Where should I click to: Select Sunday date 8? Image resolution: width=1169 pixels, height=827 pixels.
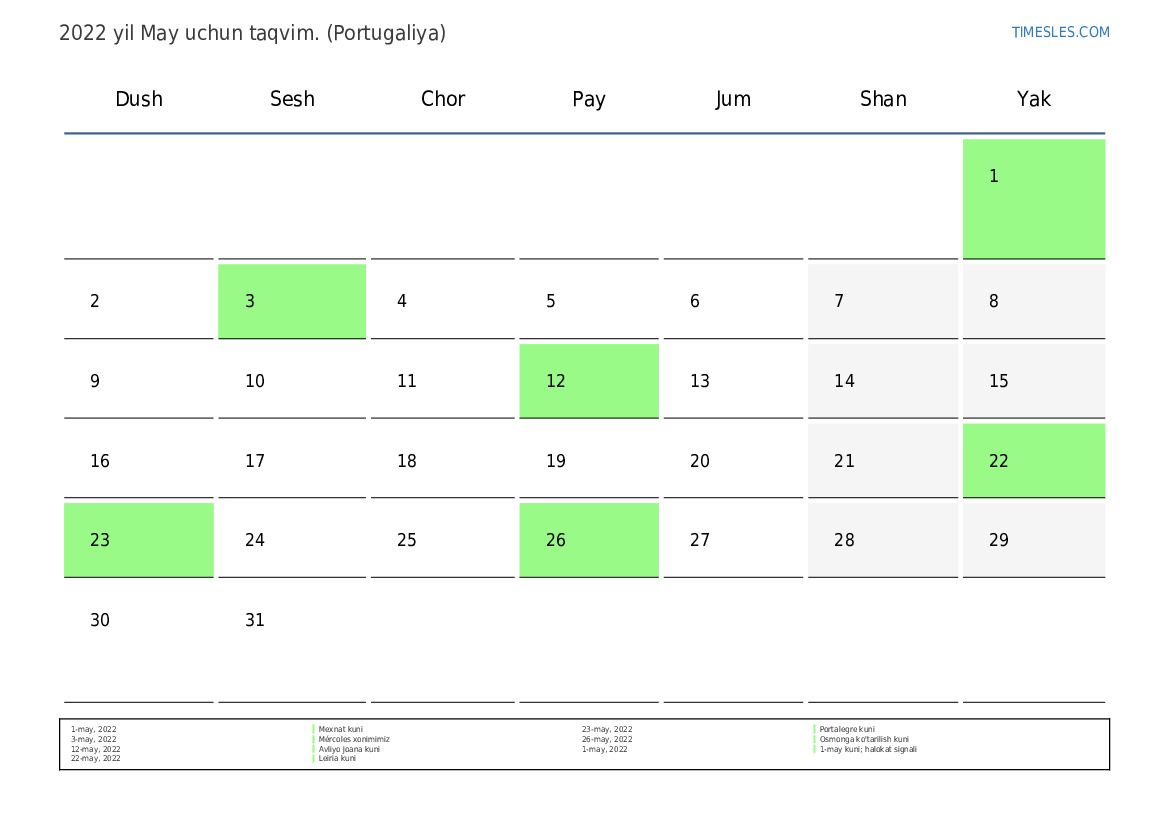coord(1033,301)
